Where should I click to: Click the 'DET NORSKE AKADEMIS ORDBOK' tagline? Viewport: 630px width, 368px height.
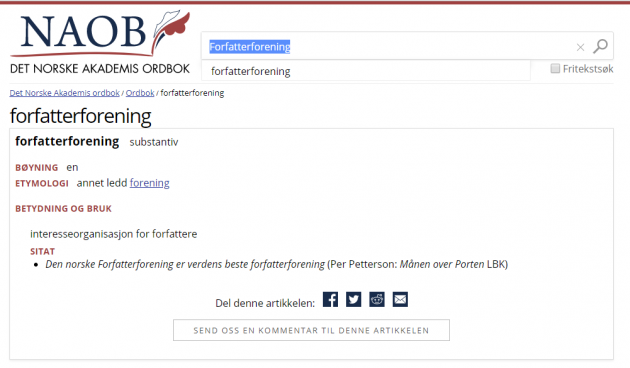click(x=100, y=69)
